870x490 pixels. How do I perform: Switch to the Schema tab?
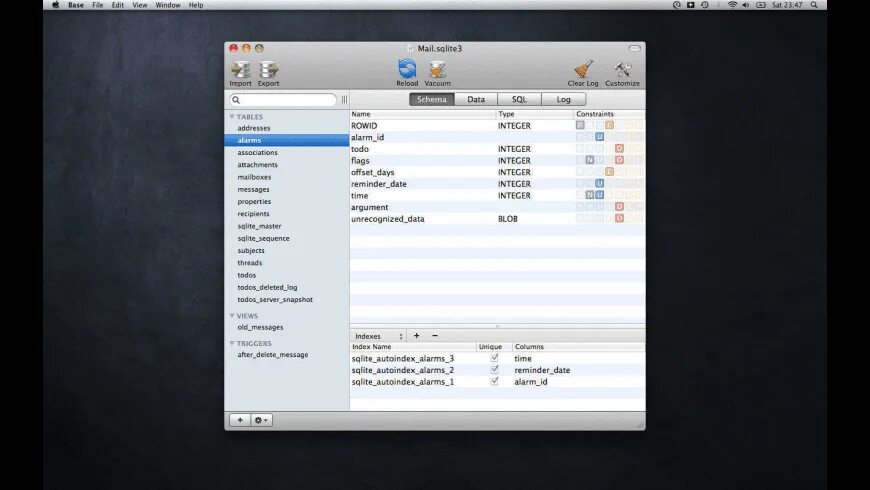[432, 99]
